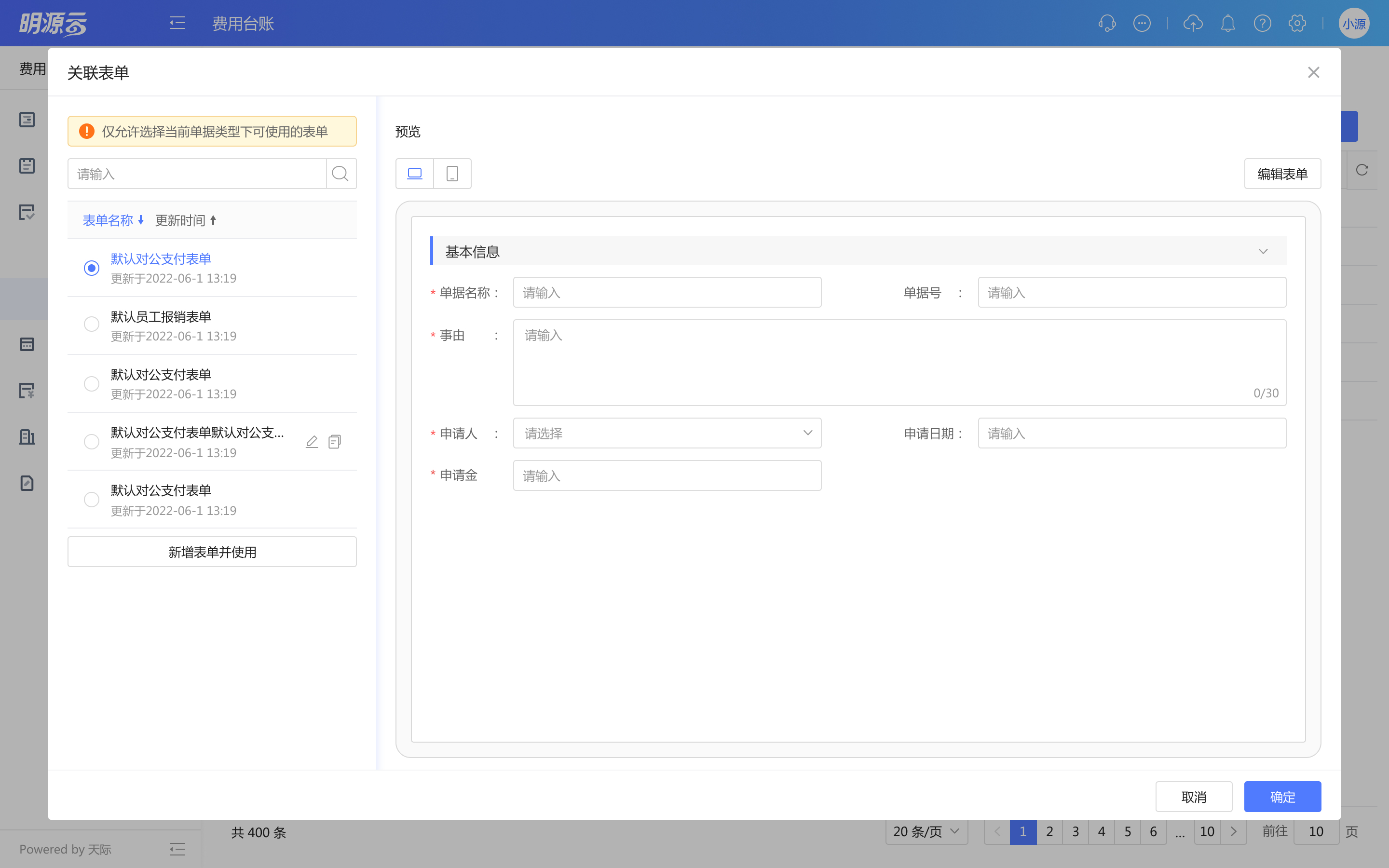Click the copy icon on form row
Viewport: 1389px width, 868px height.
[x=335, y=441]
